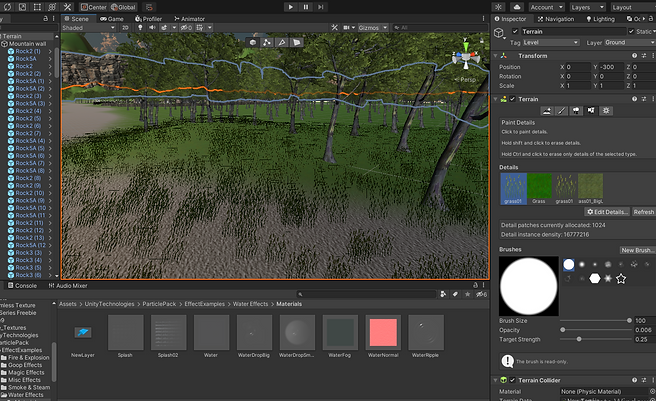Switch to the Profiler tab
Viewport: 656px width, 401px height.
pyautogui.click(x=149, y=19)
